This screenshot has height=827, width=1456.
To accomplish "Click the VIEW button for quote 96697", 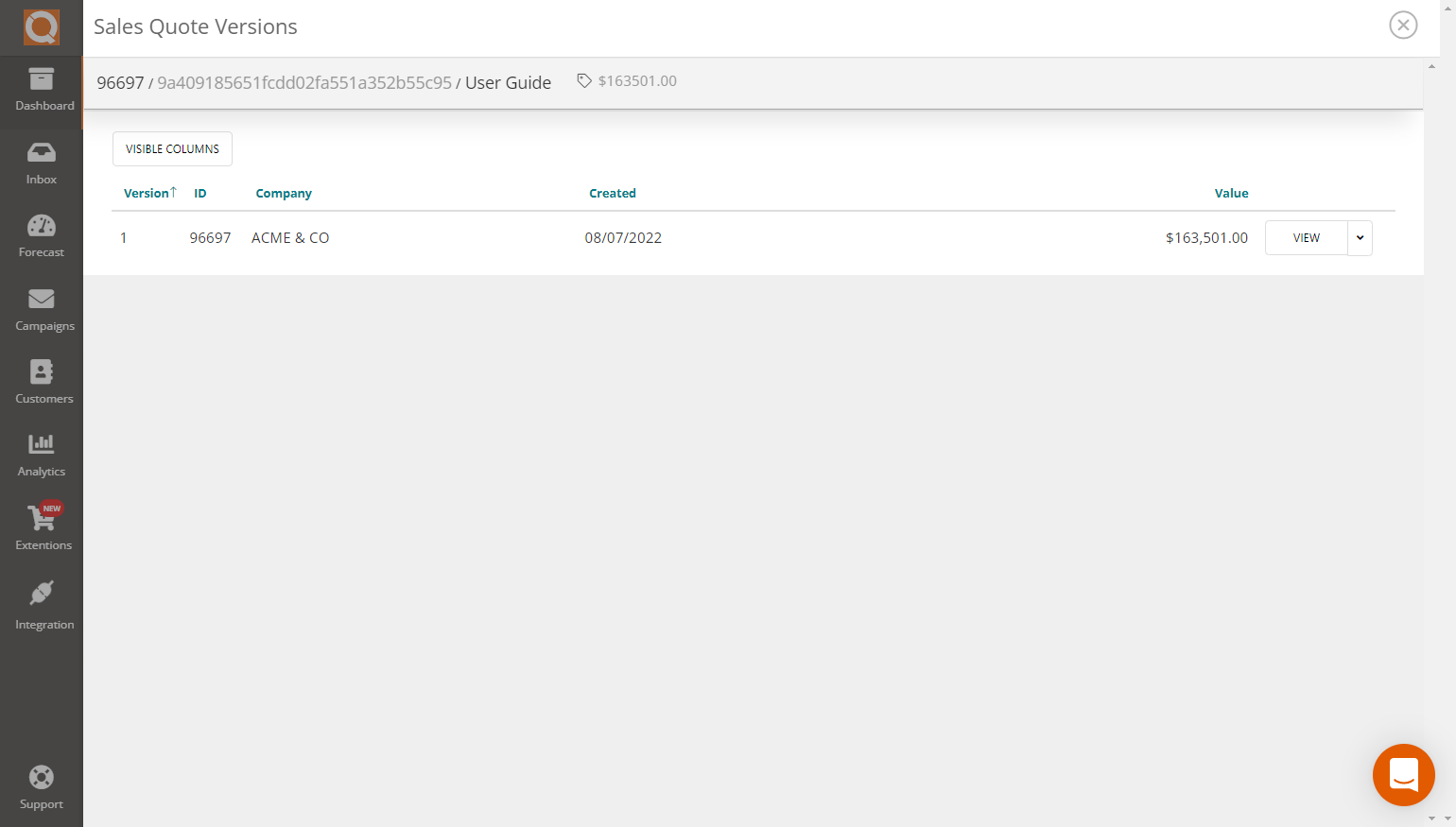I will click(1306, 238).
